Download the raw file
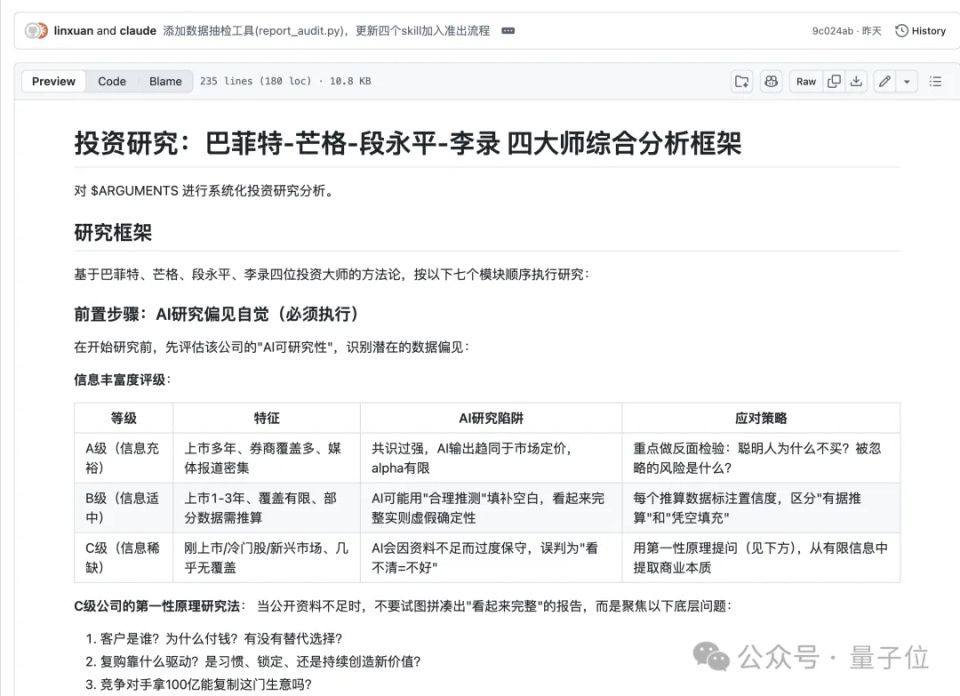This screenshot has height=696, width=960. click(857, 81)
